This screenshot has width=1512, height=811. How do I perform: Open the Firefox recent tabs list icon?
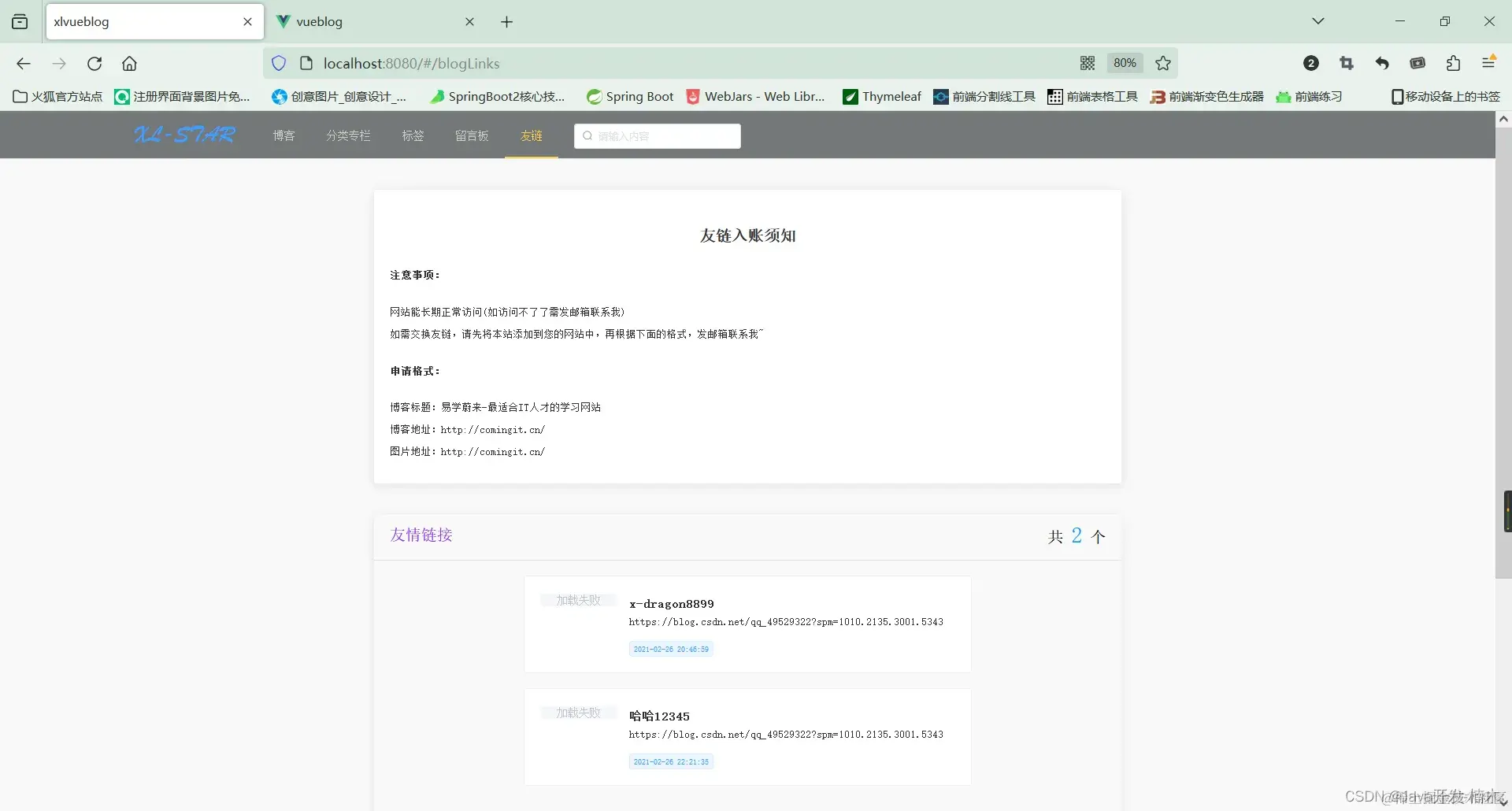pyautogui.click(x=20, y=21)
